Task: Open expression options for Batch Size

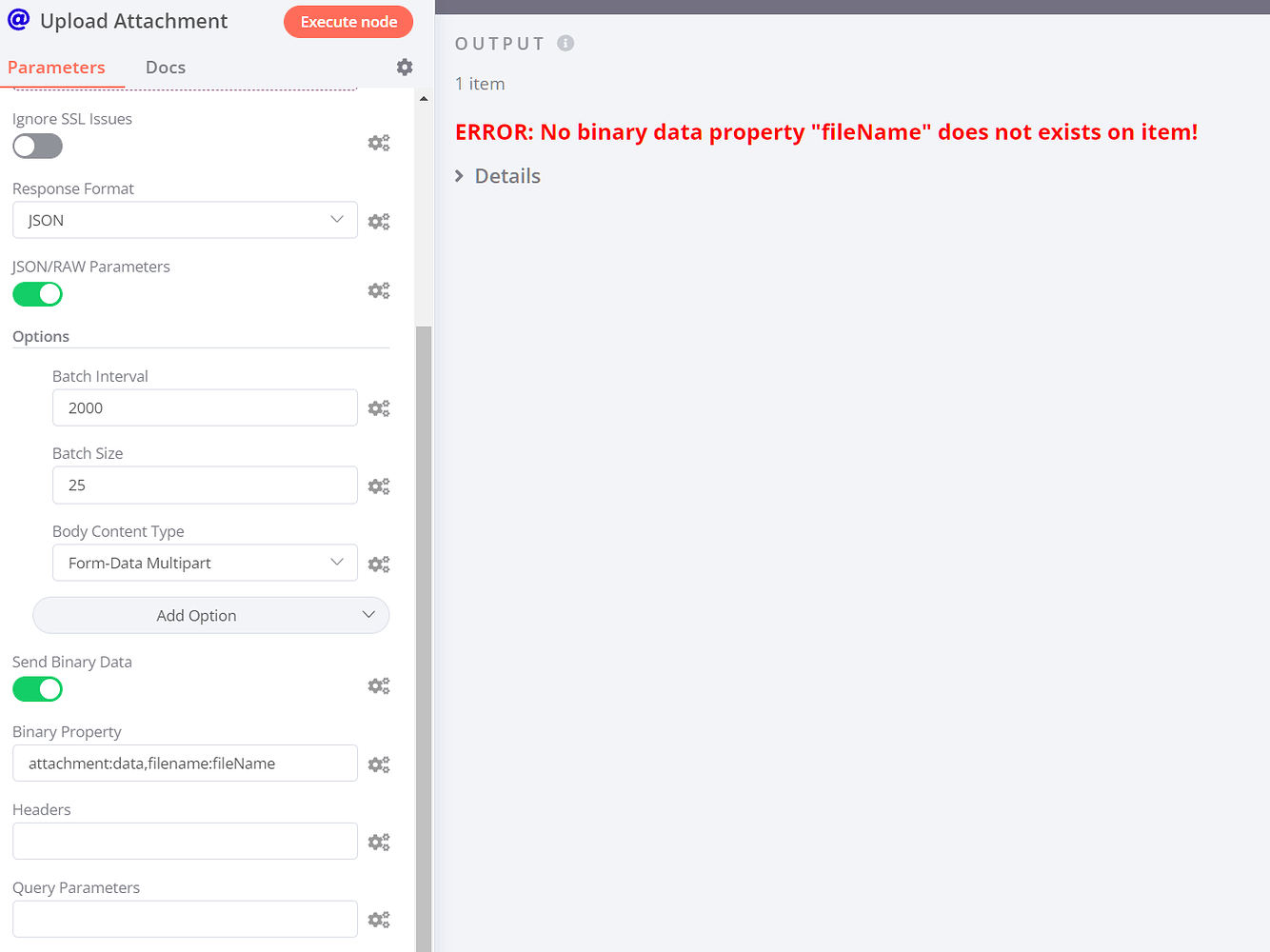Action: coord(379,486)
